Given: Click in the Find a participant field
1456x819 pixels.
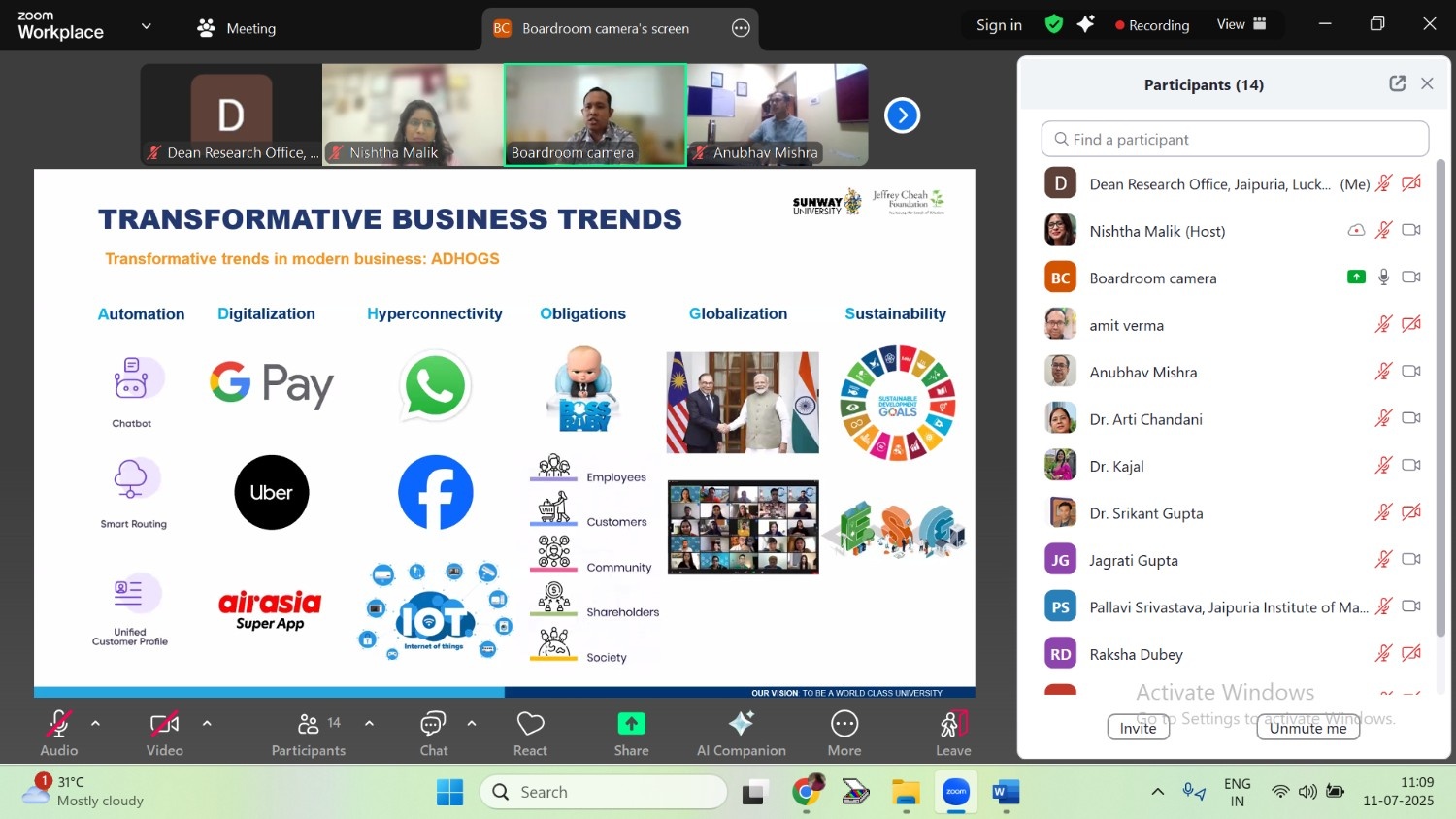Looking at the screenshot, I should click(1235, 139).
